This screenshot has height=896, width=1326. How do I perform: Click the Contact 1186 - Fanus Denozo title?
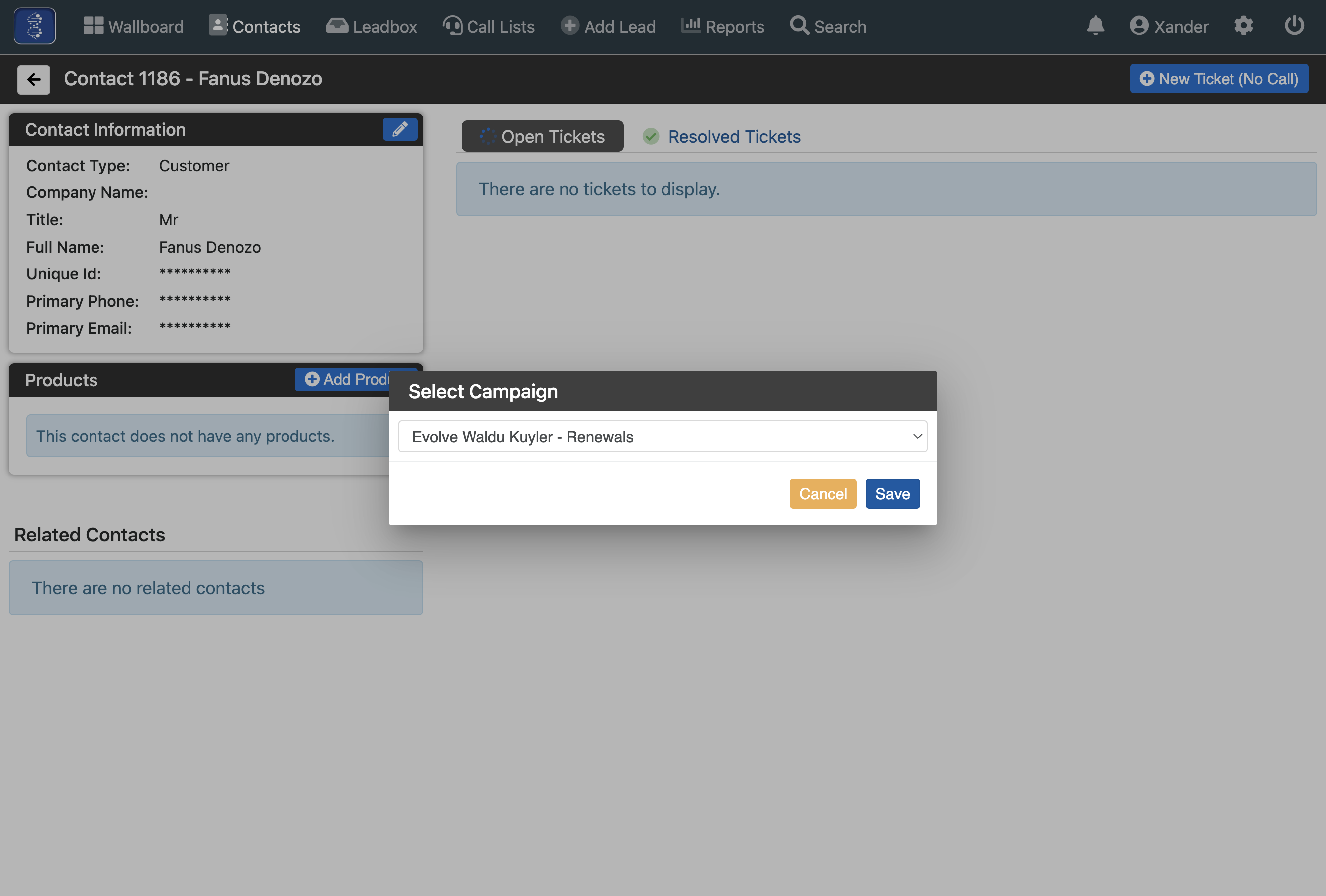[193, 79]
